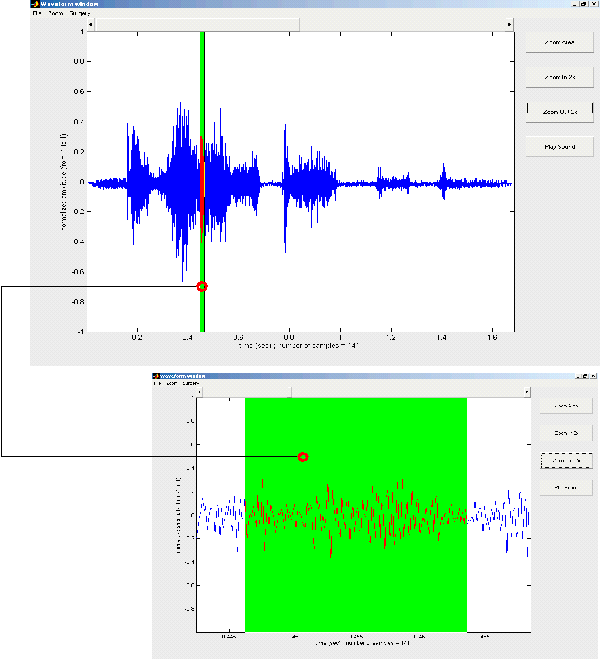
Task: Click right scroll arrow in the lower window
Action: point(527,391)
